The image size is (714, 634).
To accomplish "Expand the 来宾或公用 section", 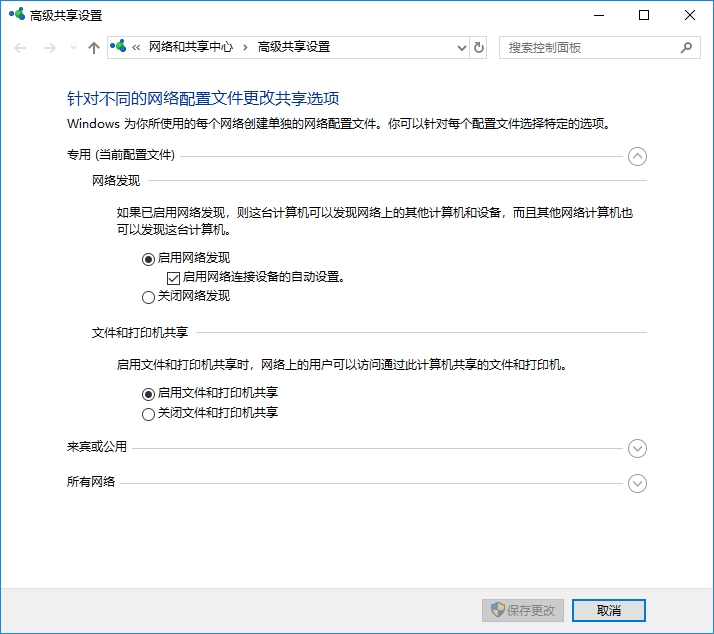I will [637, 449].
